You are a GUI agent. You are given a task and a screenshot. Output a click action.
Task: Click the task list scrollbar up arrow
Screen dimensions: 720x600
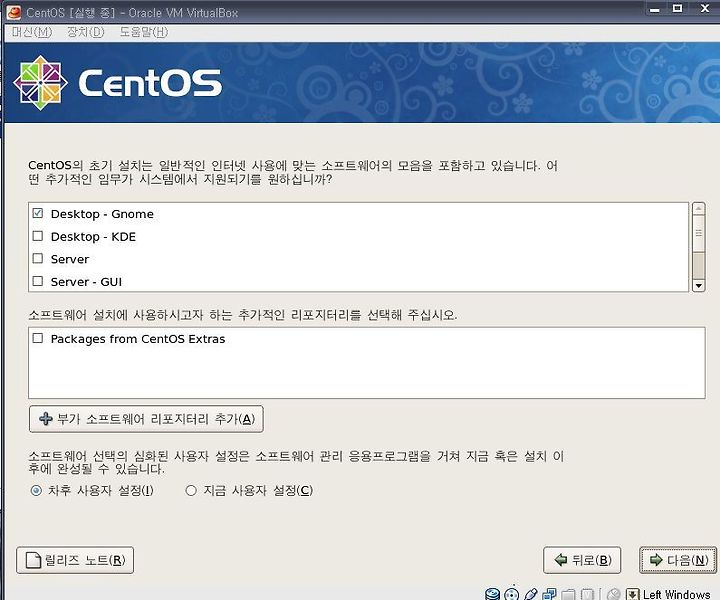tap(698, 208)
